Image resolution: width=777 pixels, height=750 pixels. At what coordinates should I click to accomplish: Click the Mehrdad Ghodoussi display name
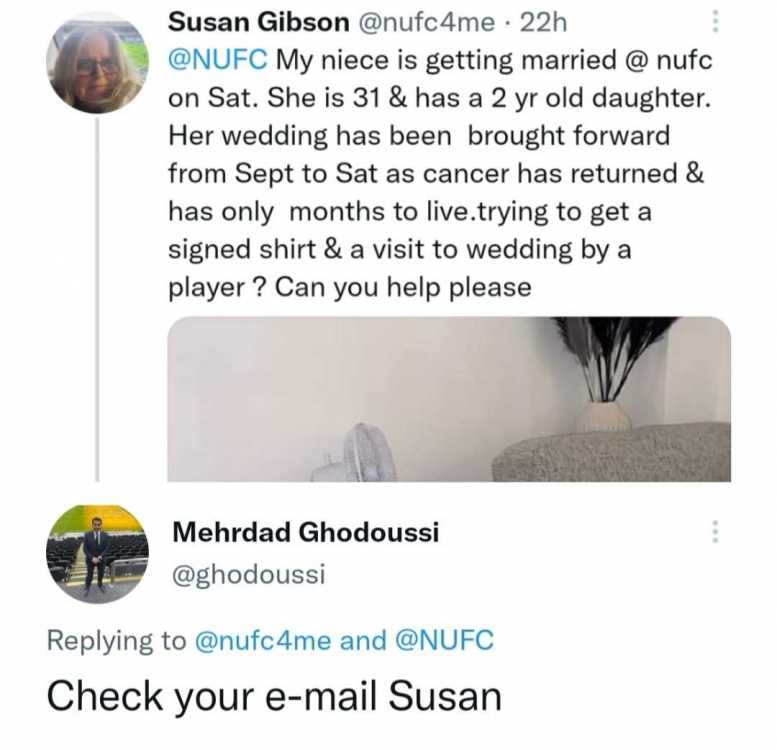306,532
